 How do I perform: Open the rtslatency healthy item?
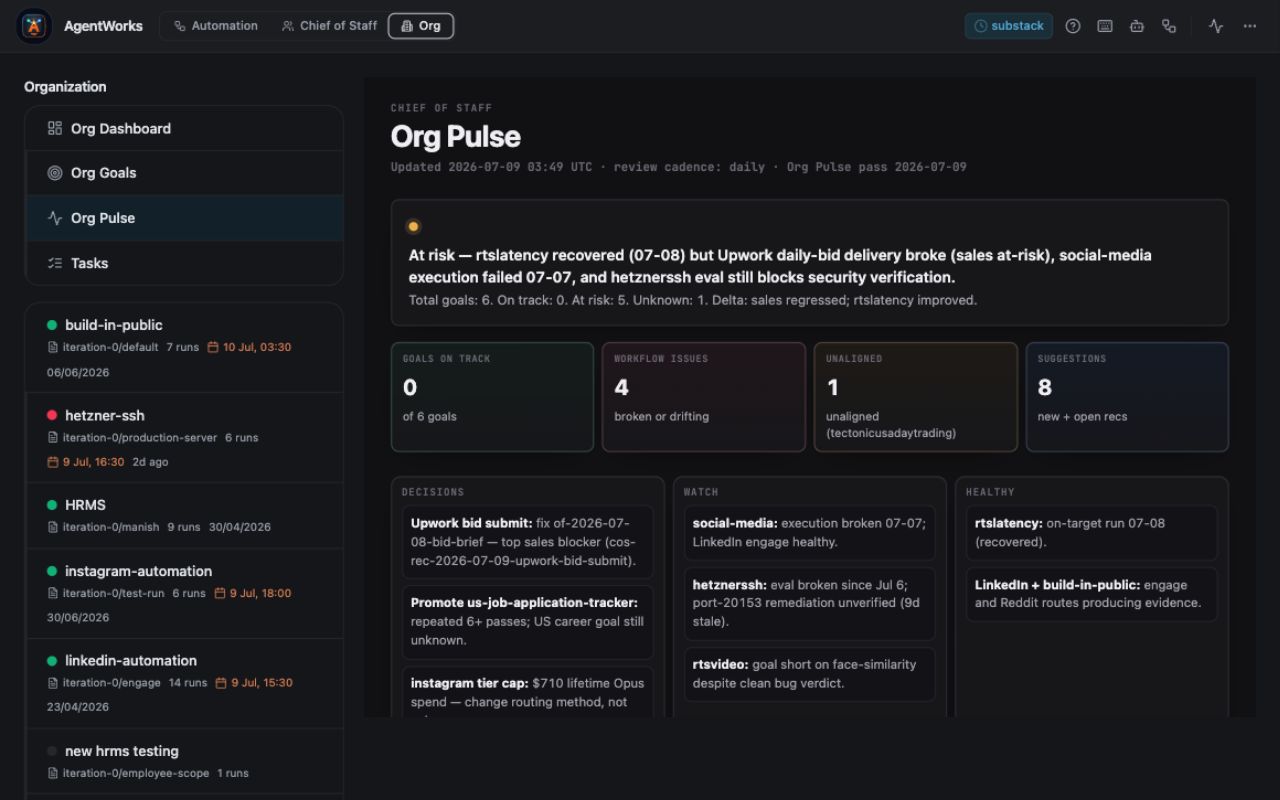1092,533
